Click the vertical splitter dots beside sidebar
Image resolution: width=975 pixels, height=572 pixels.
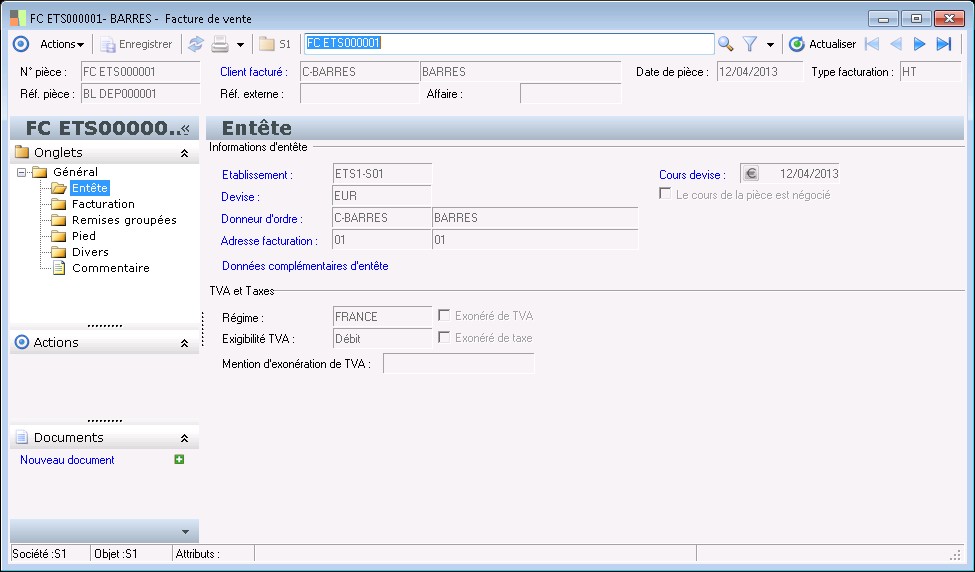point(203,328)
